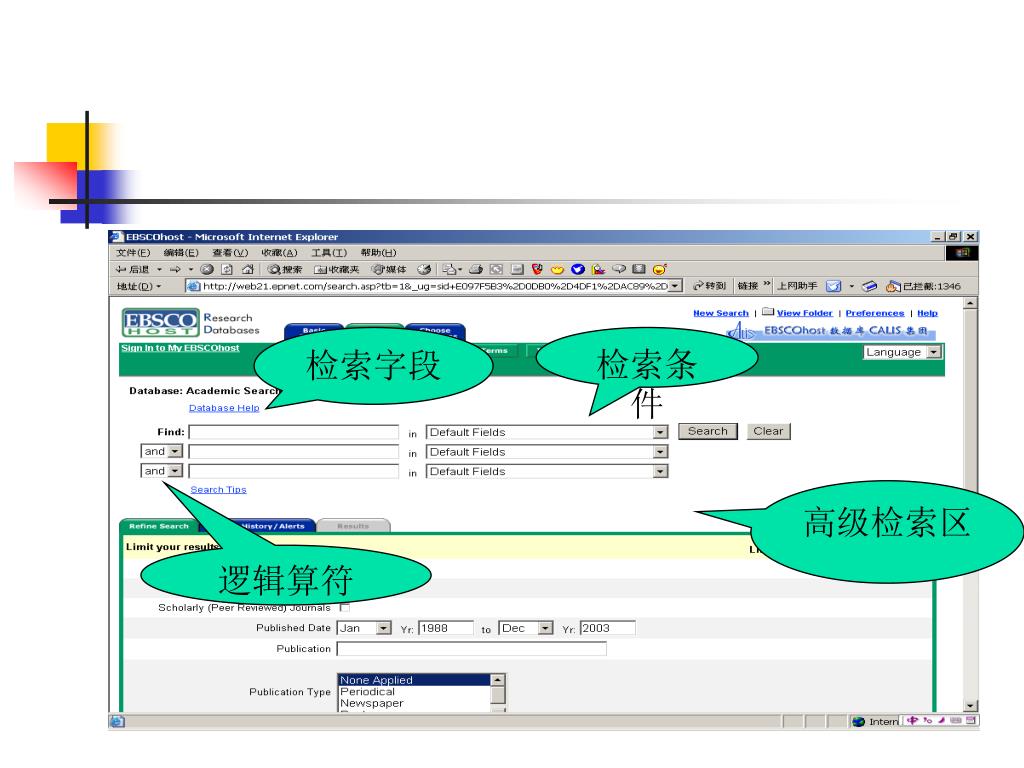
Task: Open the 媒体 media pane
Action: [389, 269]
